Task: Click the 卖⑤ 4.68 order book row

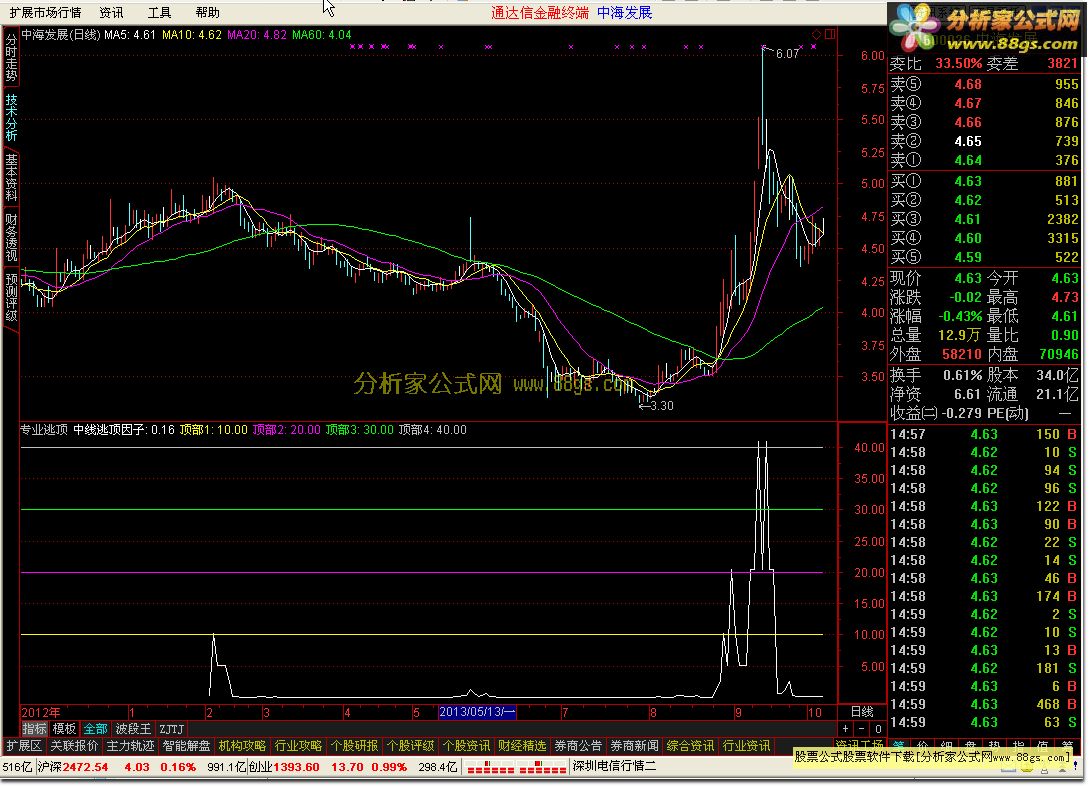Action: (984, 85)
